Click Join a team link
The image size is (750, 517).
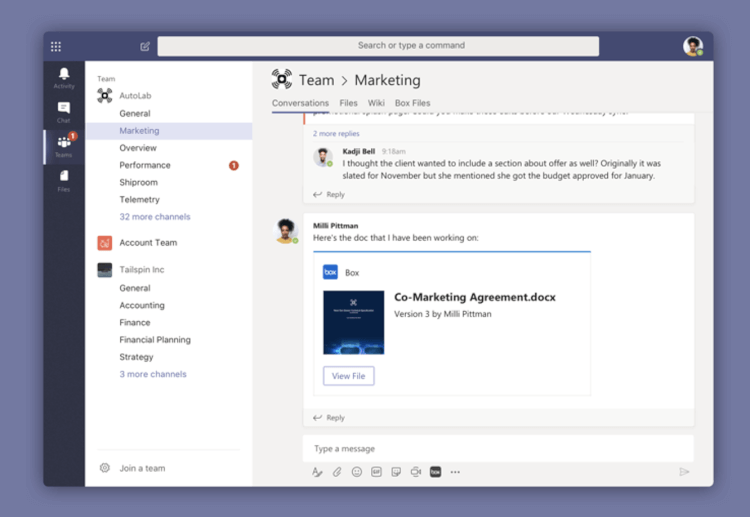(142, 468)
